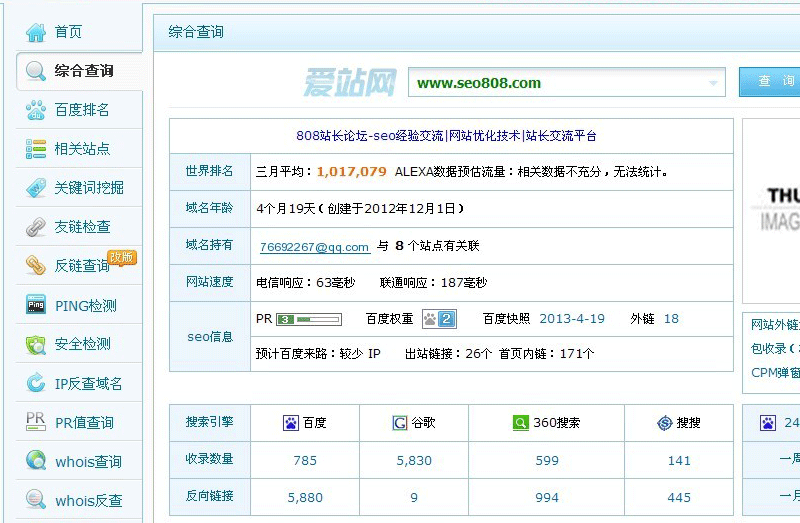Click the 关键词挖掘 sidebar icon

36,188
